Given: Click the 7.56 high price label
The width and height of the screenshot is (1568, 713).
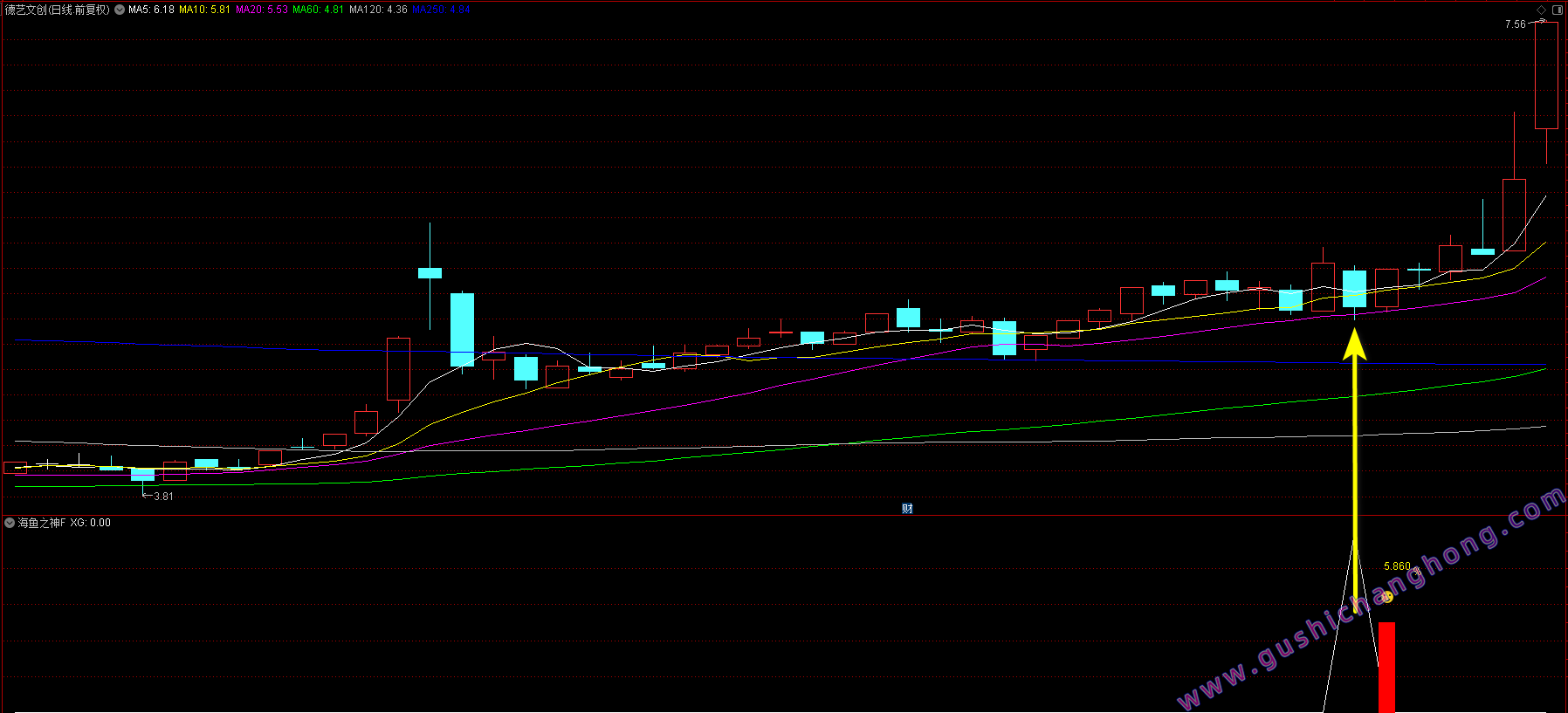Looking at the screenshot, I should click(x=1516, y=24).
